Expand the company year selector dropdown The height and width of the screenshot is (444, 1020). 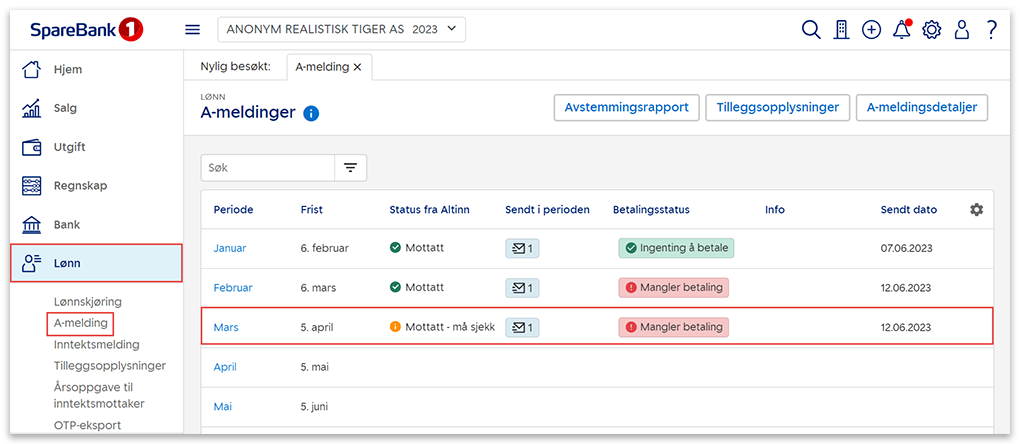341,30
